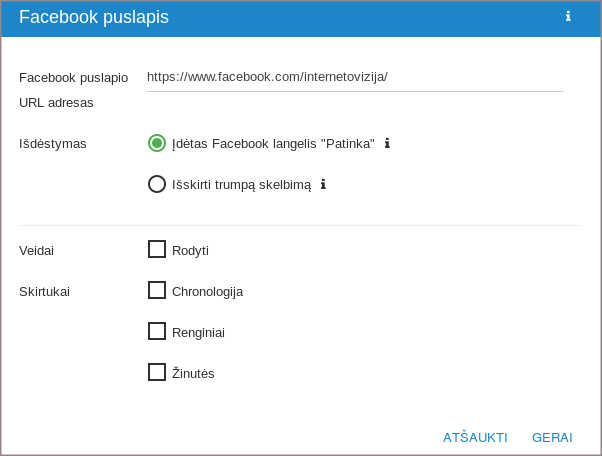Check the Renginiai checkbox
Image resolution: width=602 pixels, height=456 pixels.
[157, 331]
